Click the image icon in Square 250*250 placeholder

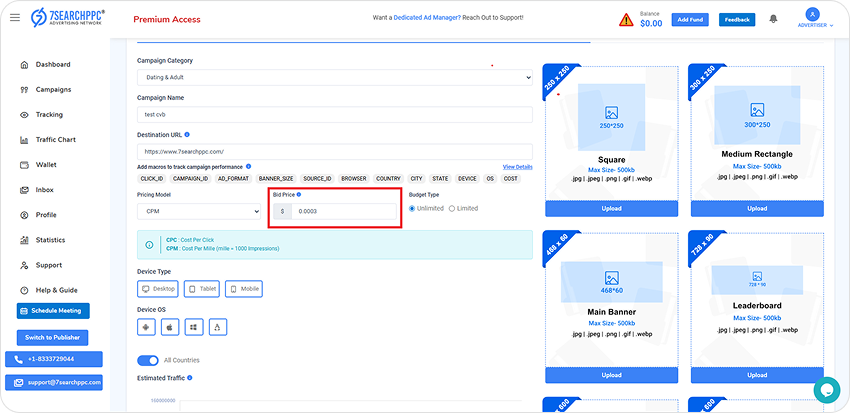click(x=611, y=113)
